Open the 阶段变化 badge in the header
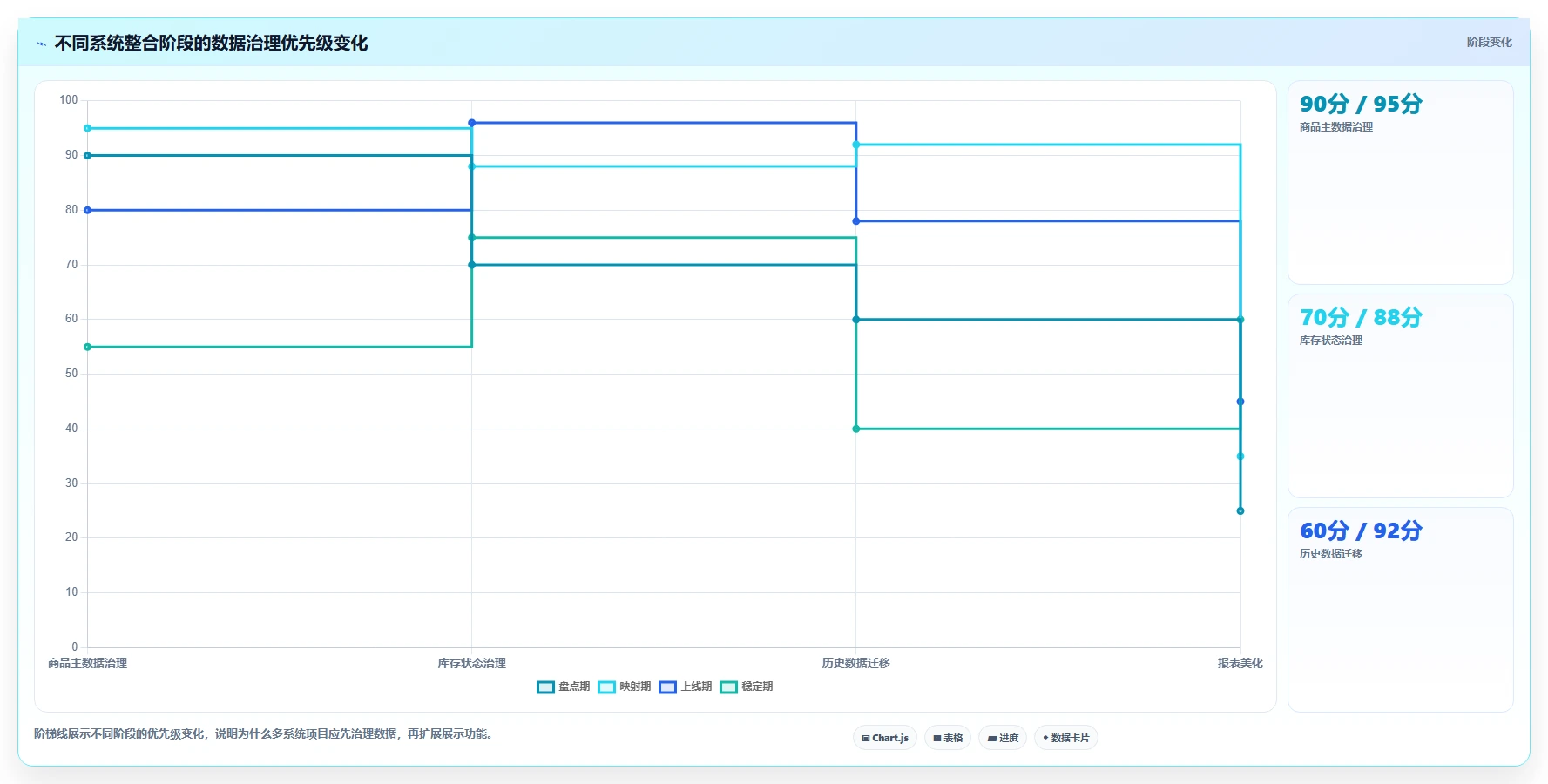Image resolution: width=1548 pixels, height=784 pixels. 1489,42
